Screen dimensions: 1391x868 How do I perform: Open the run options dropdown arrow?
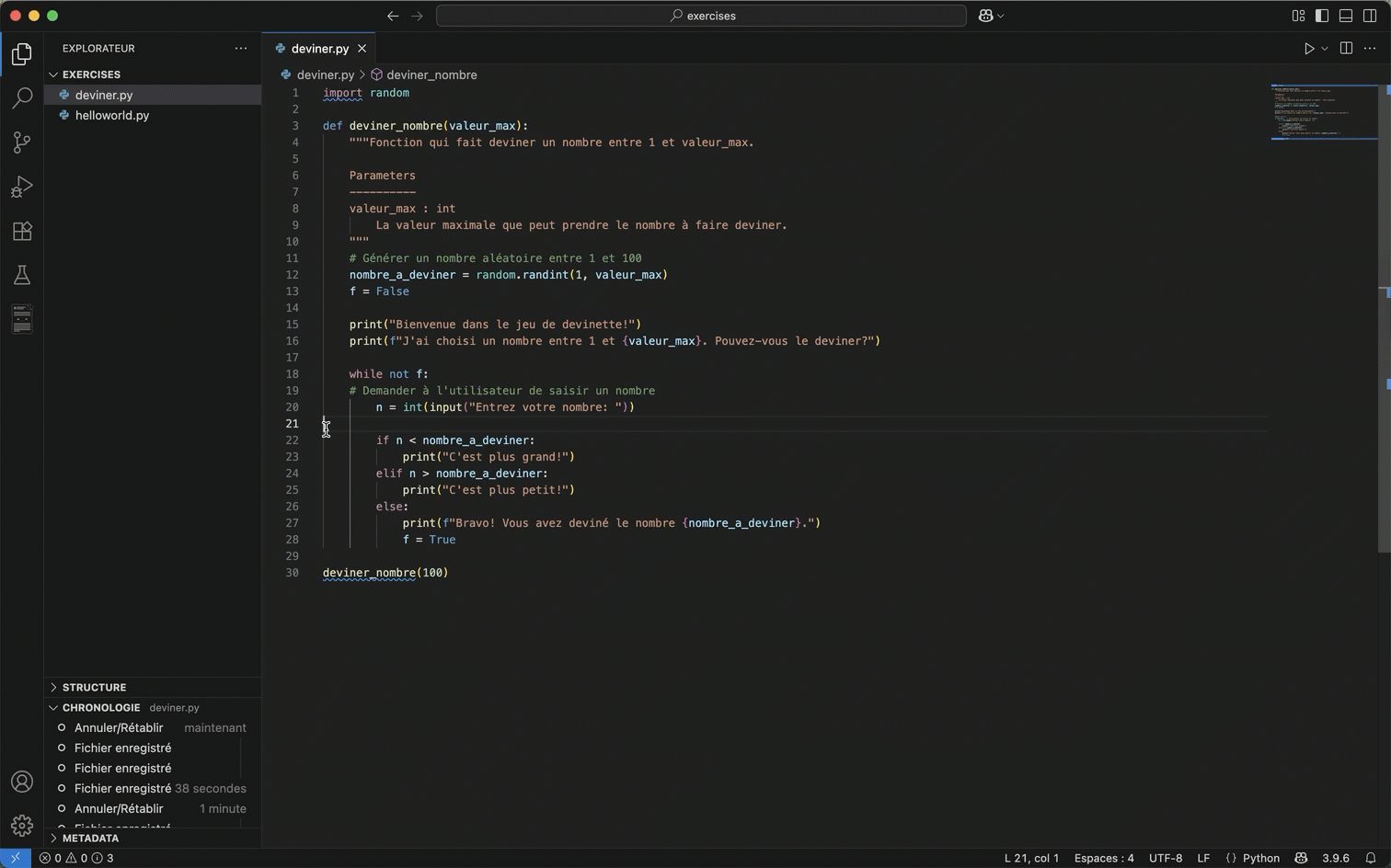pyautogui.click(x=1325, y=48)
